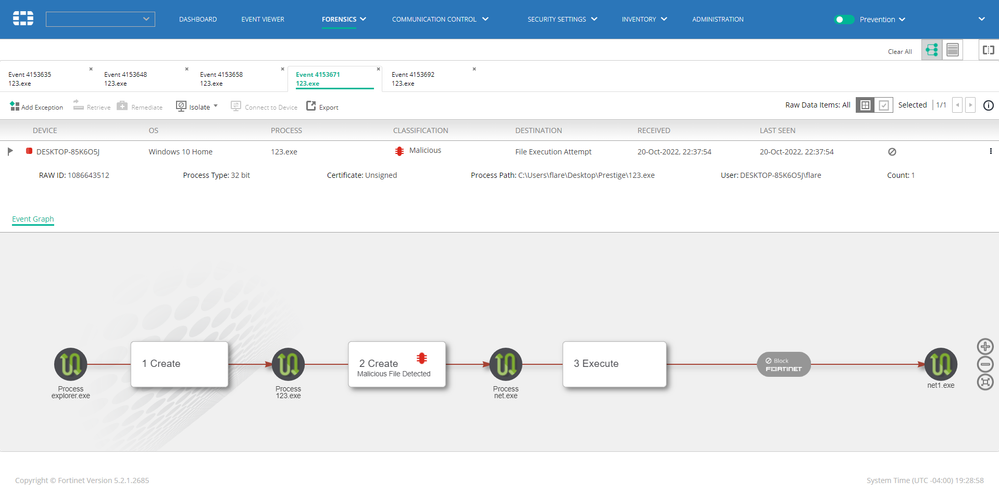The image size is (999, 488).
Task: Open the Prevention mode dropdown
Action: 882,20
